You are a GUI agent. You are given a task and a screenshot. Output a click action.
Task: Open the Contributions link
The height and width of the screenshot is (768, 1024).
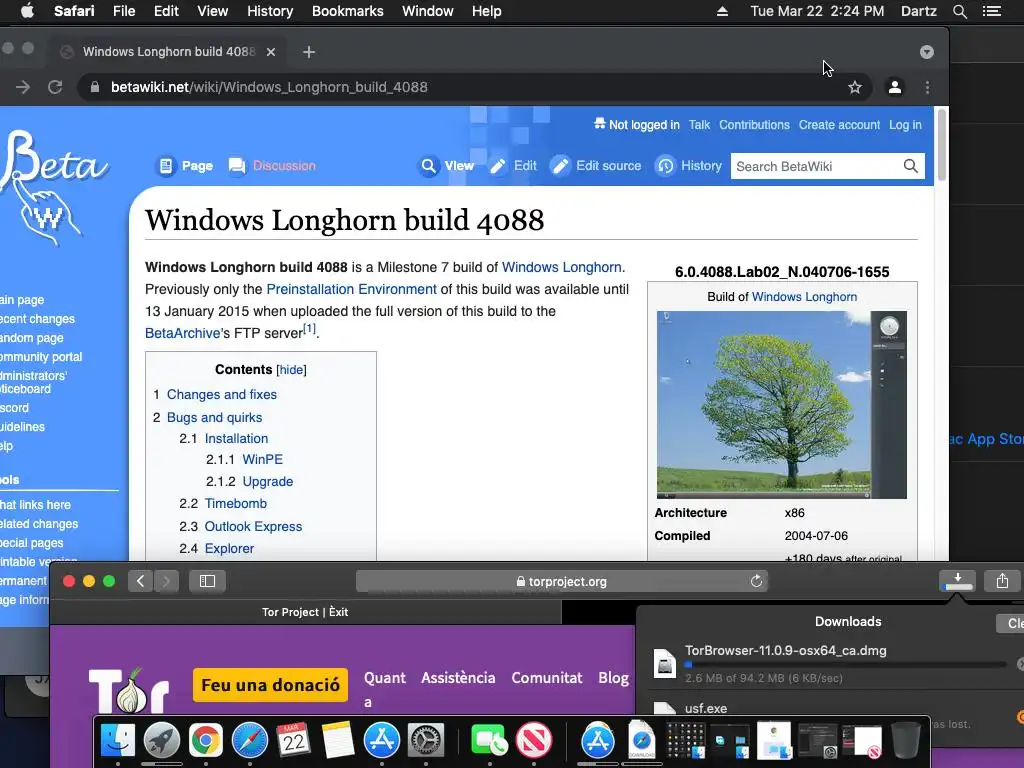tap(754, 125)
